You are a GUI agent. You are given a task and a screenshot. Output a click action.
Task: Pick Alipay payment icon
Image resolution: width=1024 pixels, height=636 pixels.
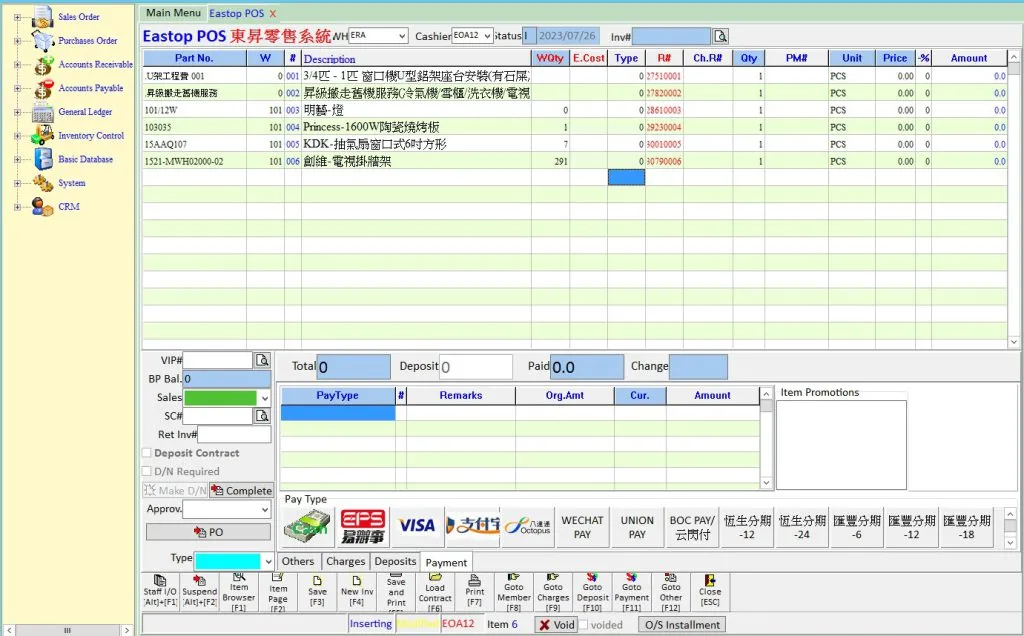click(472, 526)
